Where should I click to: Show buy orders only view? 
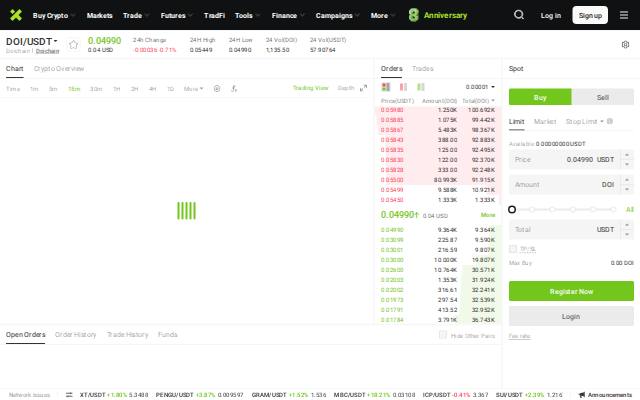coord(421,87)
